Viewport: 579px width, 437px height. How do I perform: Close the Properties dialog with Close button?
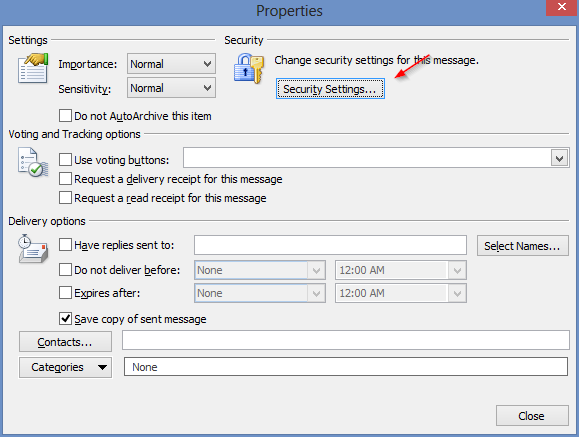pos(532,416)
